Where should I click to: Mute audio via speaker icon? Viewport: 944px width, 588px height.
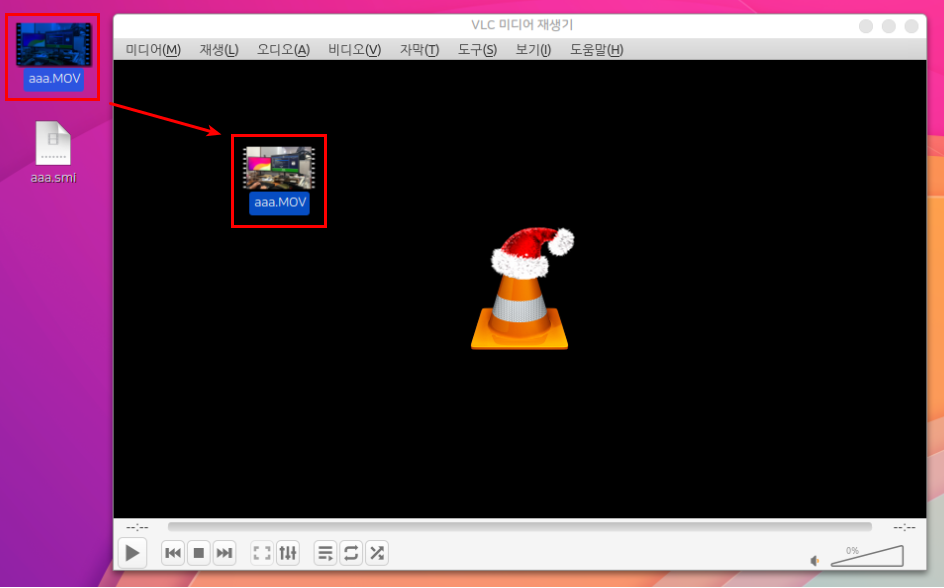coord(815,561)
